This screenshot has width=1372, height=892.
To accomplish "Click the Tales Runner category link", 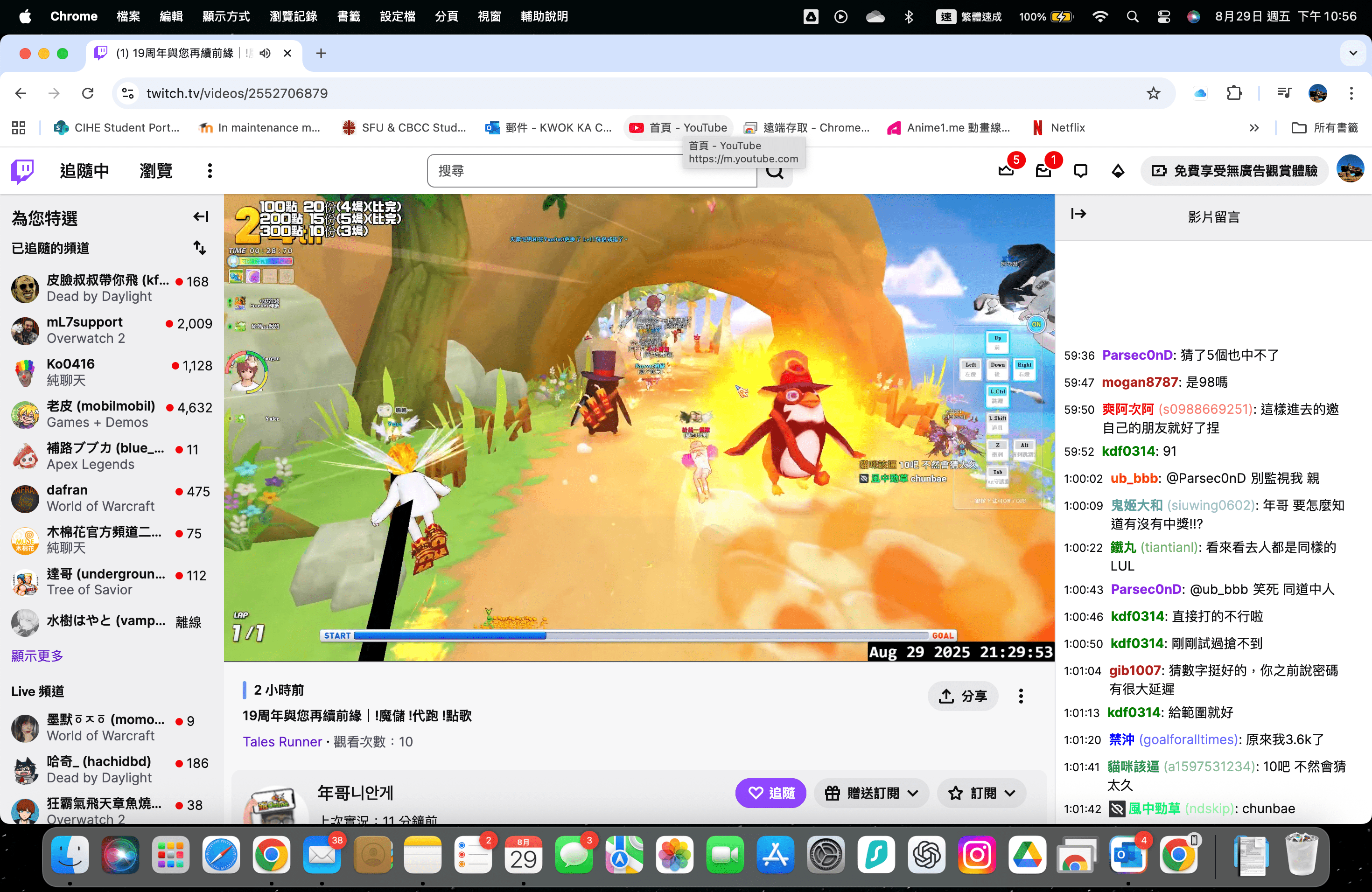I will (x=282, y=742).
